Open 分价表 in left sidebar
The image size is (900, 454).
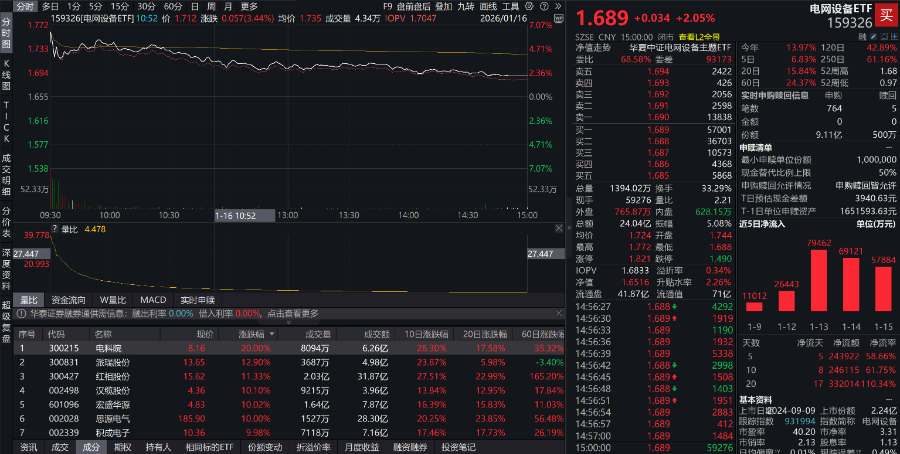(6, 222)
